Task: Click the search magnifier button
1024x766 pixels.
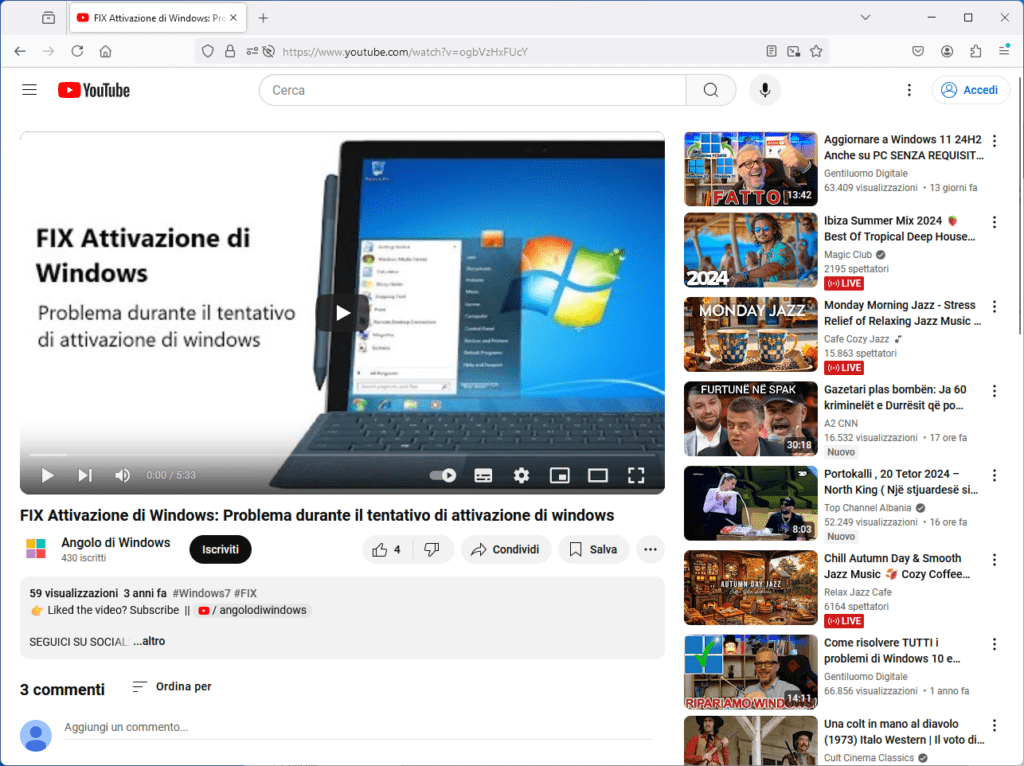Action: (711, 90)
